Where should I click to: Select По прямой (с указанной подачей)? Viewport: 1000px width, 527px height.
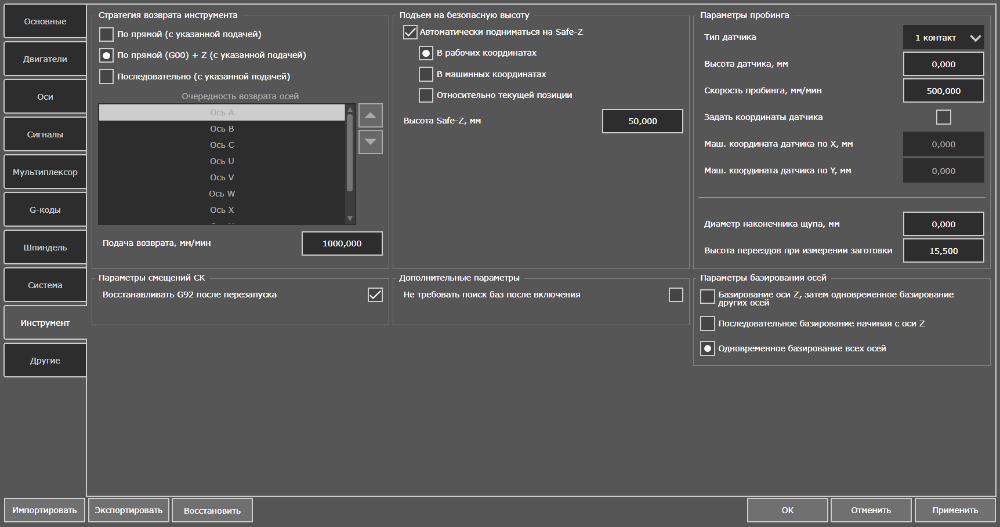tap(107, 34)
